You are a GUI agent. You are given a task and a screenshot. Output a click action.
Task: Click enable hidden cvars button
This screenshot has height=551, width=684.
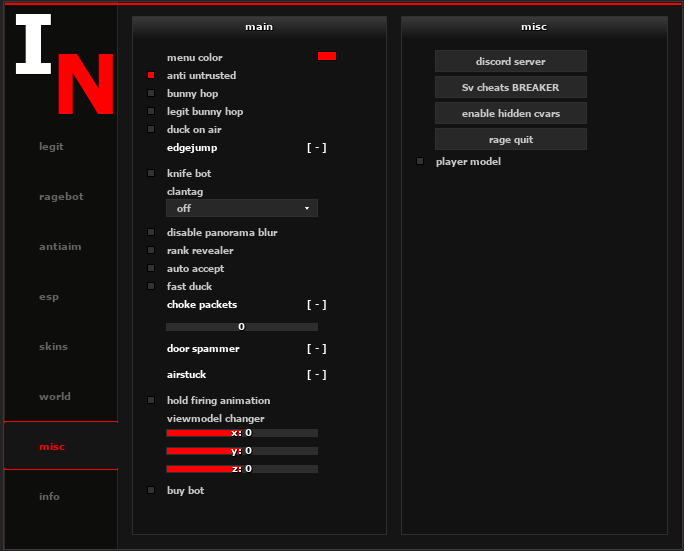pyautogui.click(x=511, y=113)
